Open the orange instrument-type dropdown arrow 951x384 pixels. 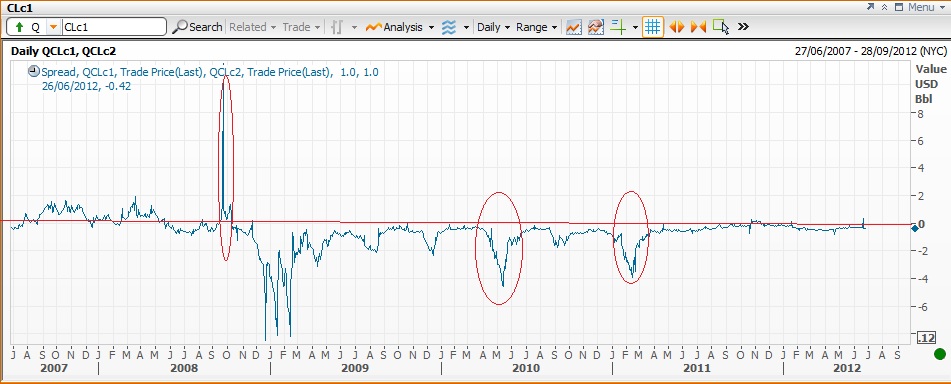53,27
